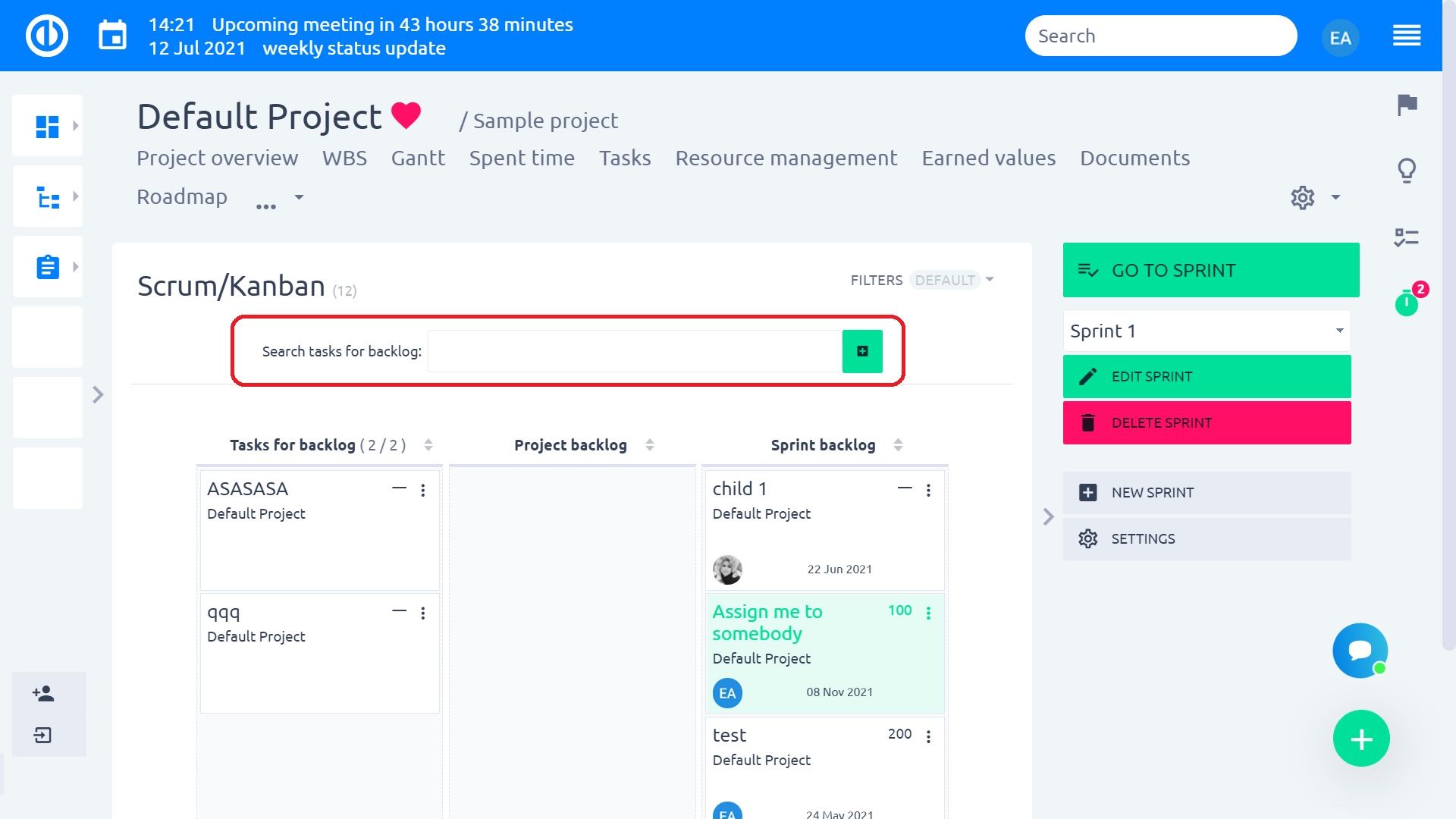1456x819 pixels.
Task: Click the green add button in backlog search
Action: pyautogui.click(x=862, y=351)
